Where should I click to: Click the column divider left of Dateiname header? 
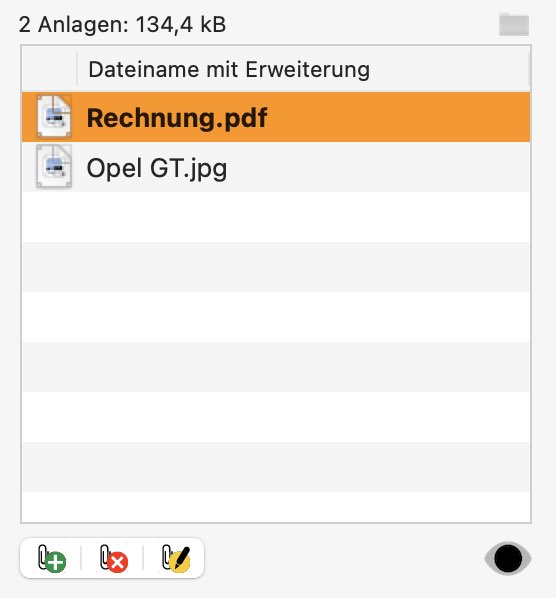[77, 69]
